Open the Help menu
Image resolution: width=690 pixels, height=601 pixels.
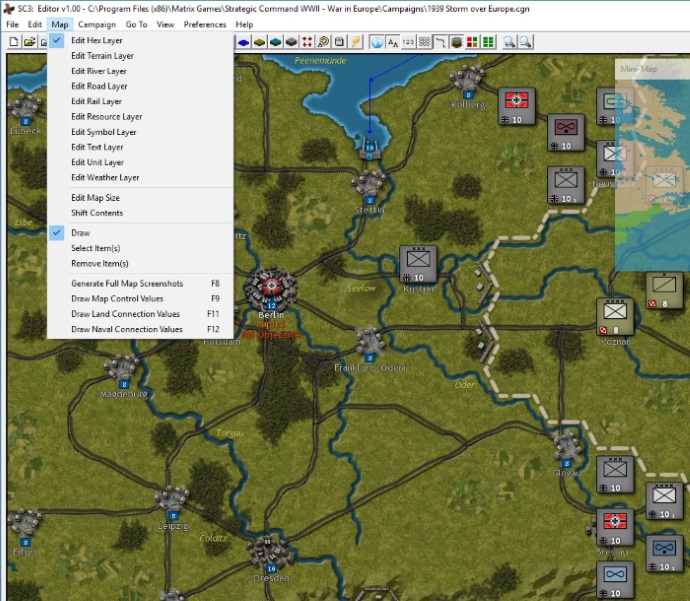click(x=244, y=24)
